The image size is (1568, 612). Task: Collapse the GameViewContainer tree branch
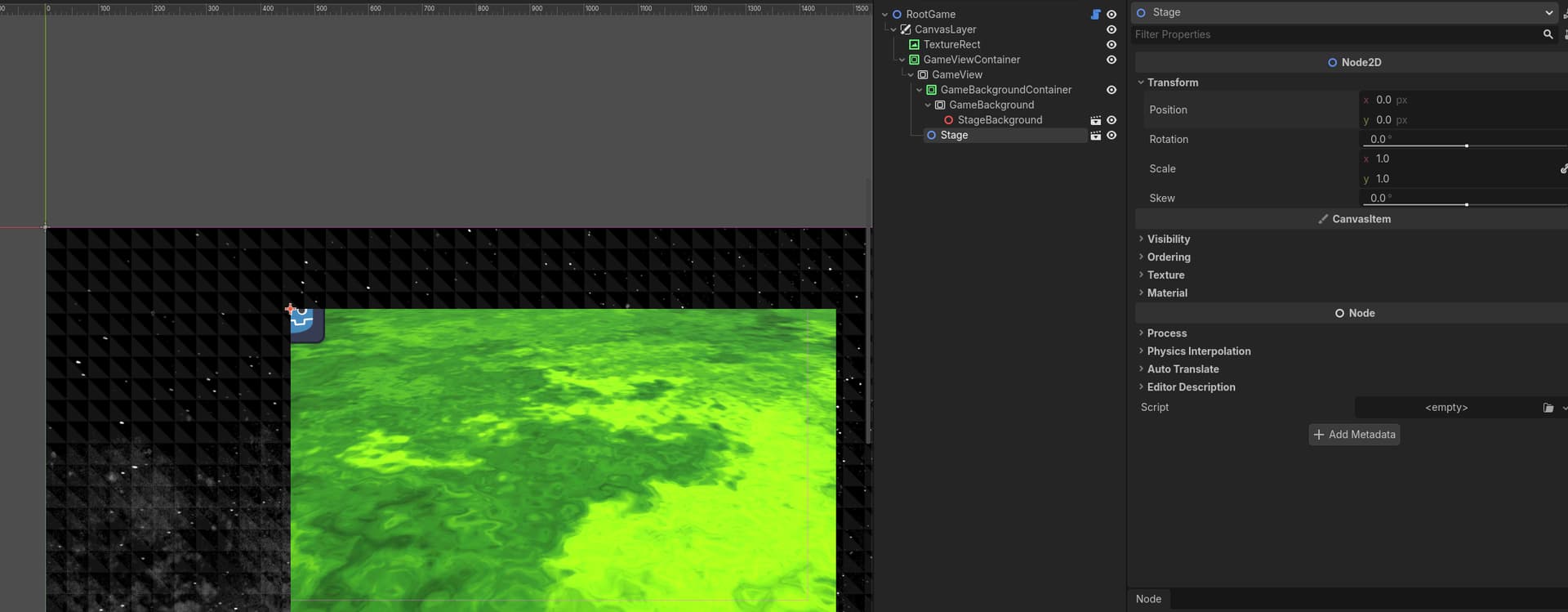coord(902,60)
